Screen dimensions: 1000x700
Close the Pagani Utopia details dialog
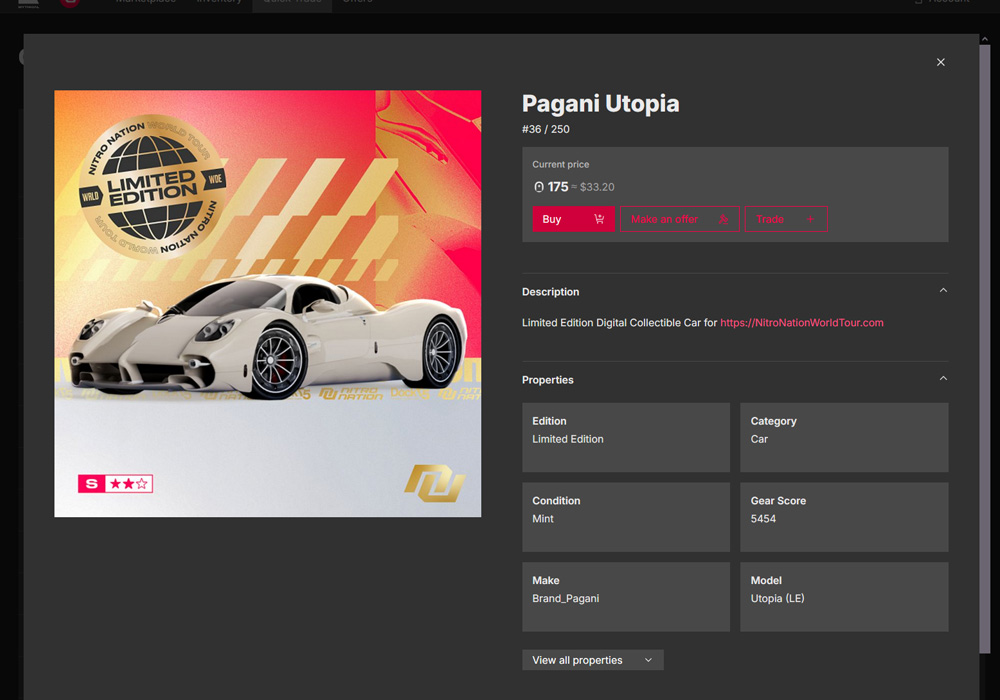(x=940, y=62)
